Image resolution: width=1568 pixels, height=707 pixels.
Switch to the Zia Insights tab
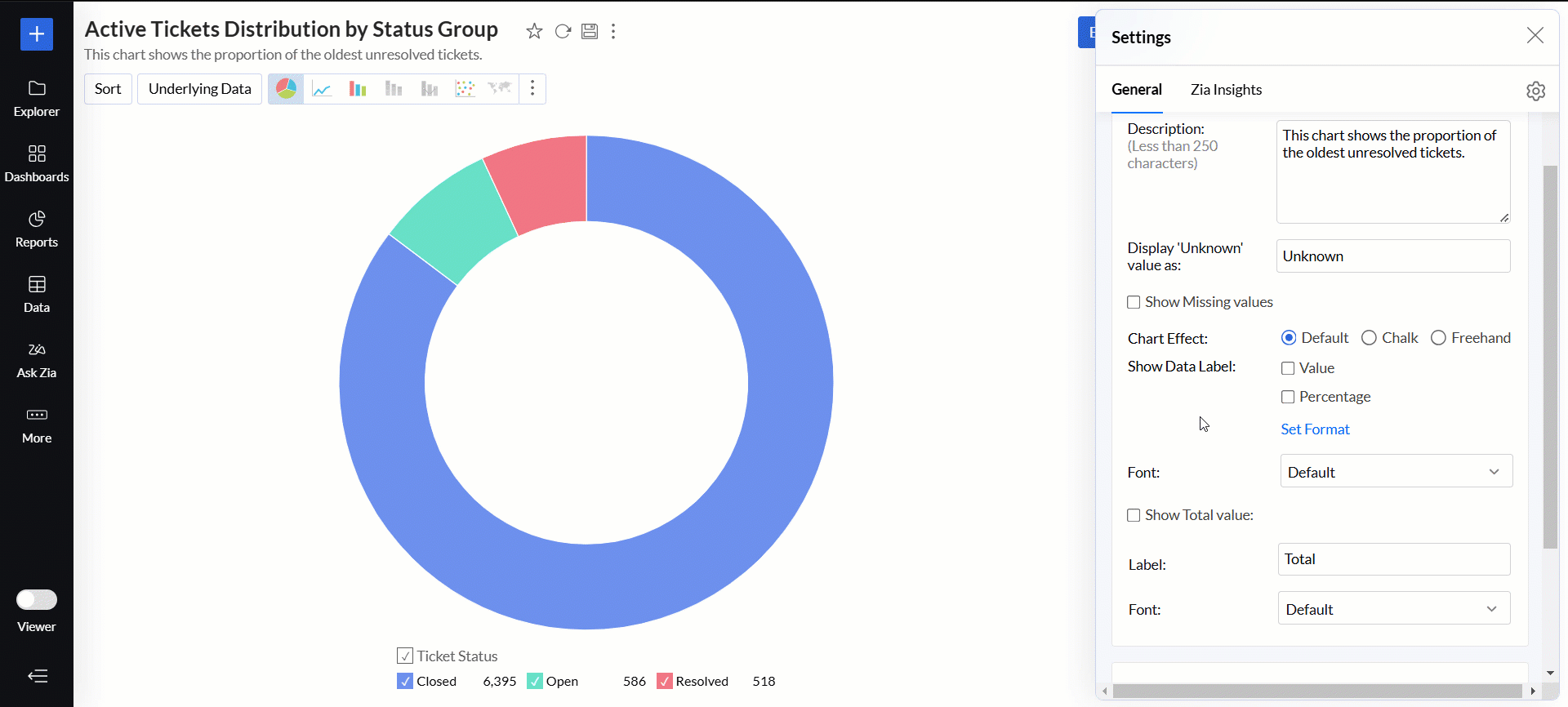(1226, 90)
